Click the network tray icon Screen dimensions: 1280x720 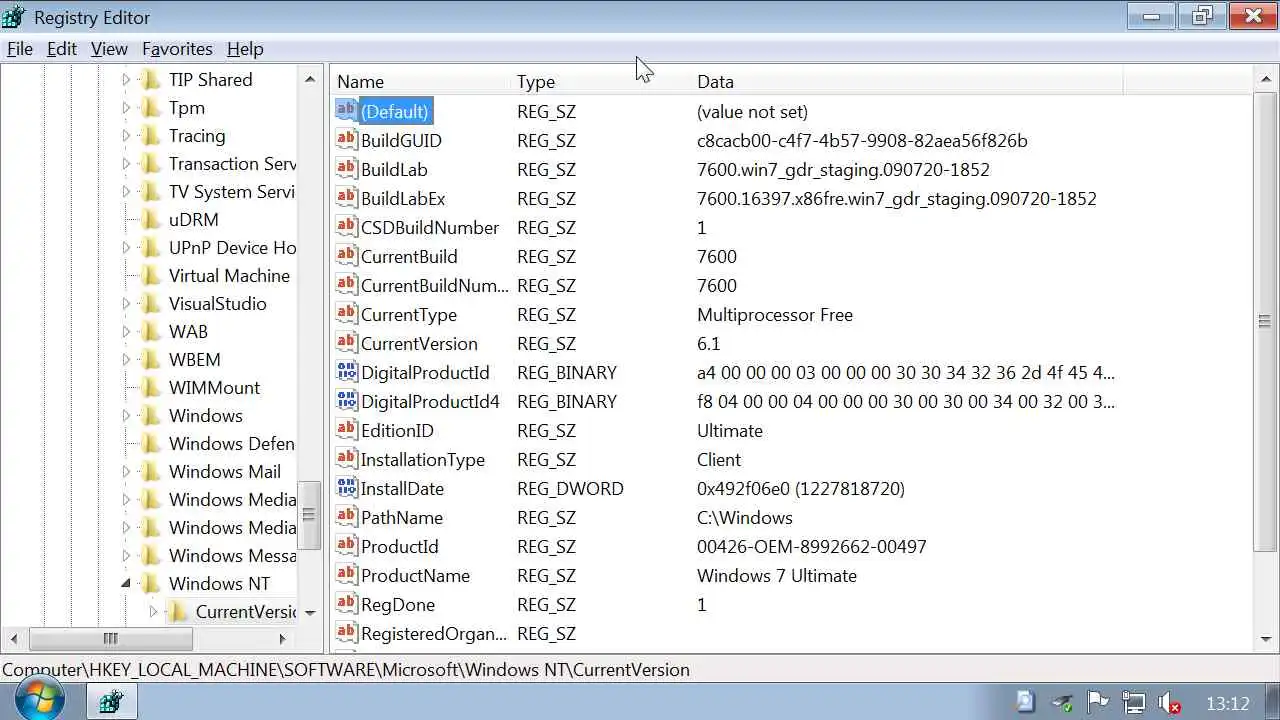[1132, 703]
